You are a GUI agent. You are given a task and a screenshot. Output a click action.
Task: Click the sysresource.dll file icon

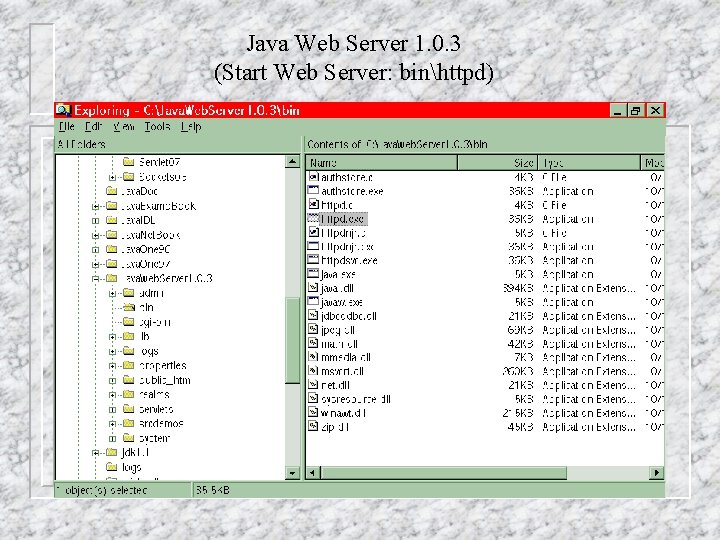coord(313,398)
